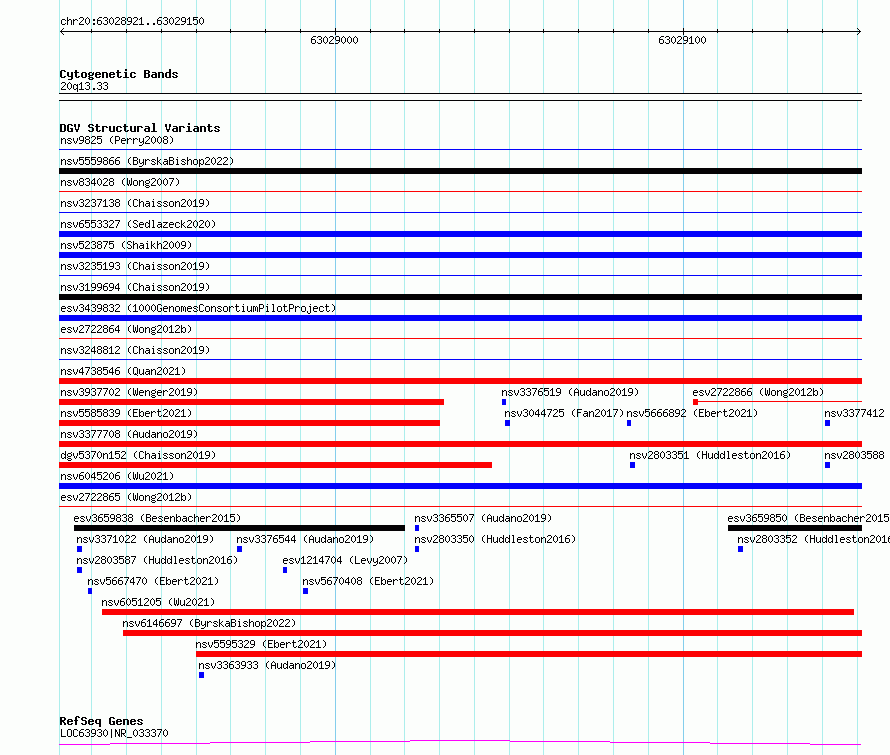Viewport: 890px width, 755px height.
Task: Click the nsv6045206 (Wu2021) label
Action: coord(117,476)
